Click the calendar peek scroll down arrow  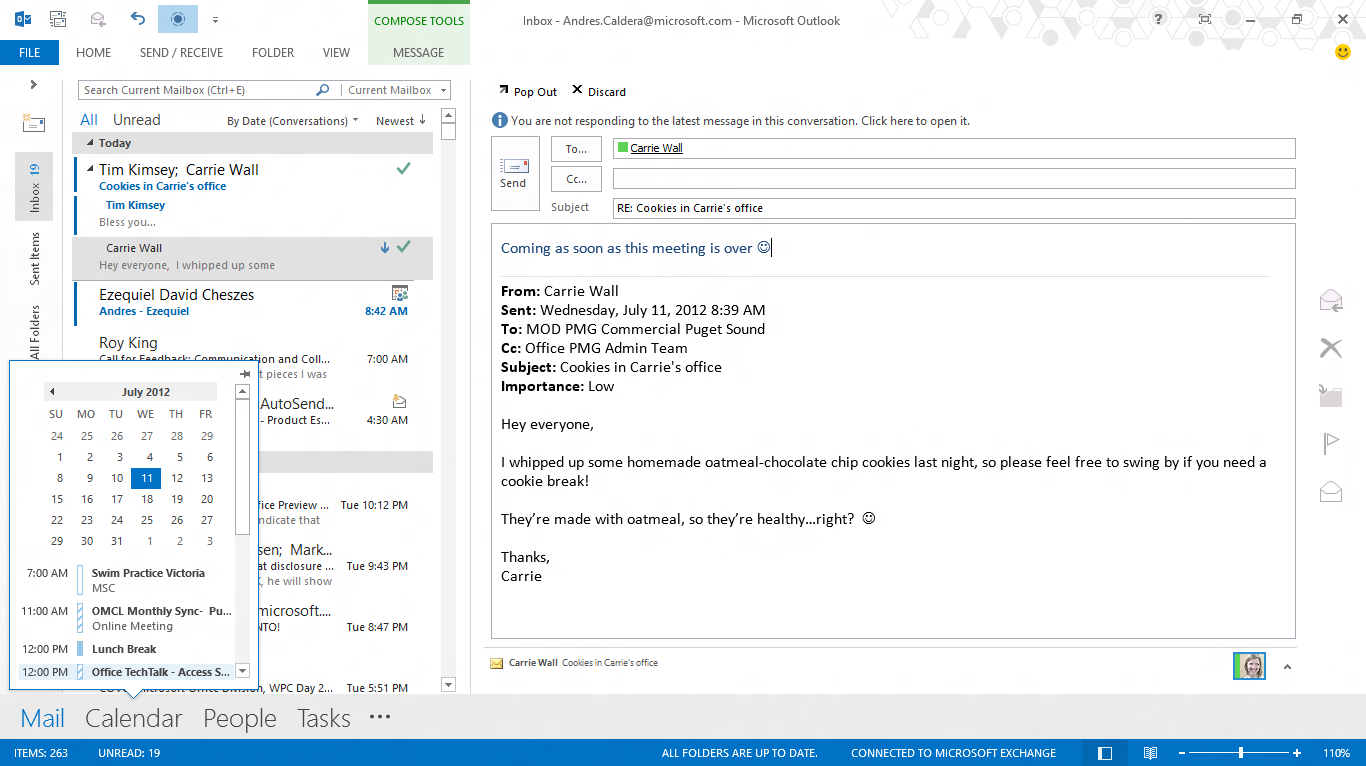[x=242, y=672]
